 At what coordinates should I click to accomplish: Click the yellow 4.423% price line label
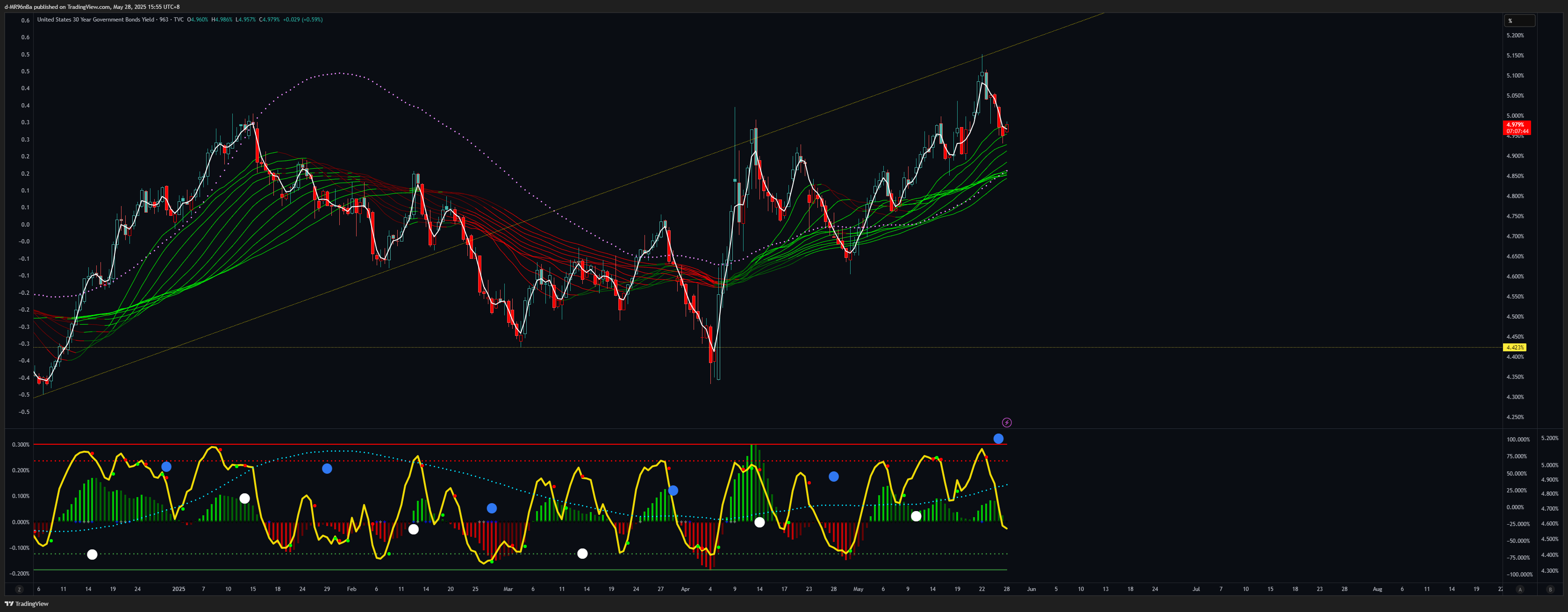pyautogui.click(x=1515, y=348)
